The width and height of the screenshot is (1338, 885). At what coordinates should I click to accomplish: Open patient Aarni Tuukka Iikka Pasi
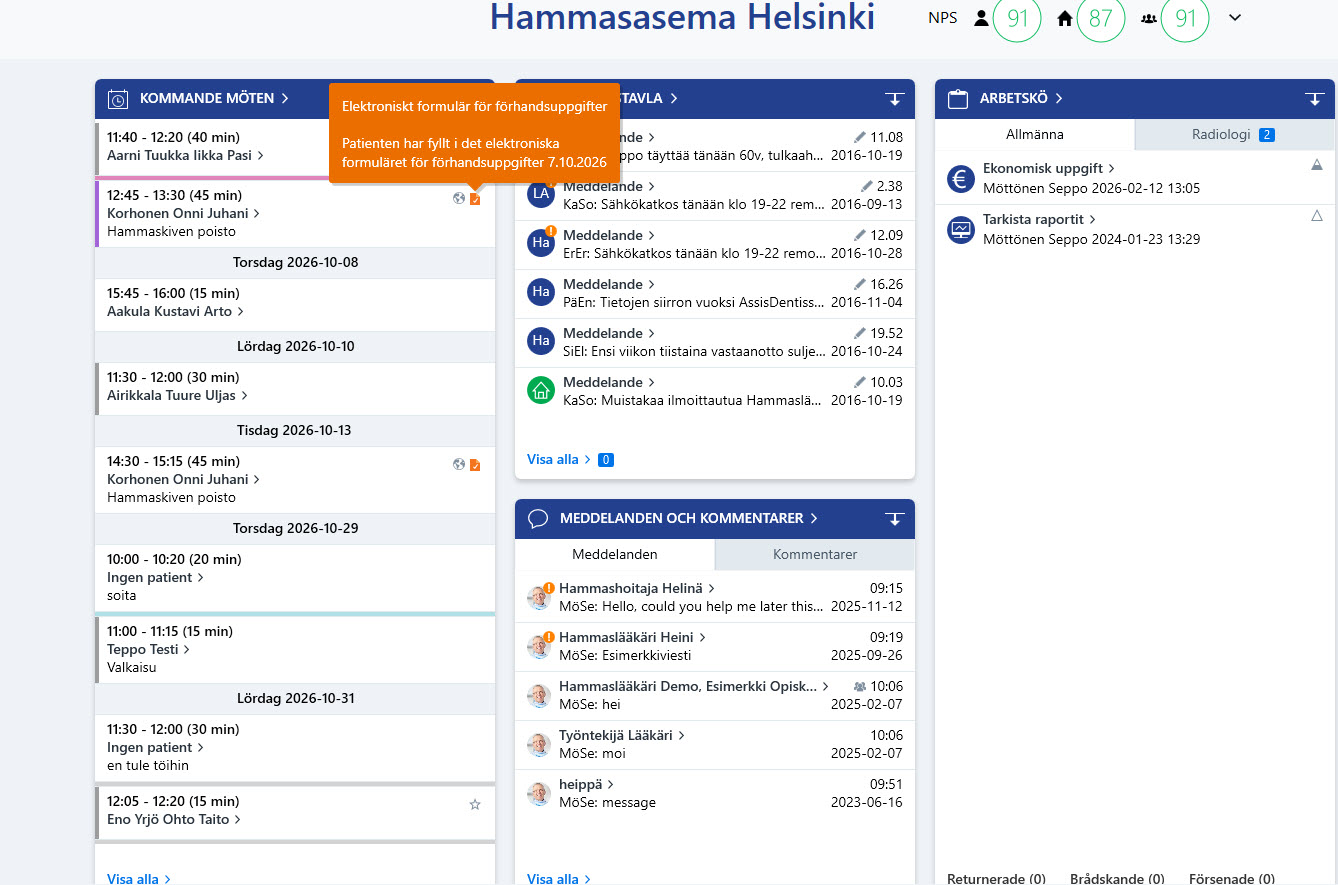pos(185,155)
